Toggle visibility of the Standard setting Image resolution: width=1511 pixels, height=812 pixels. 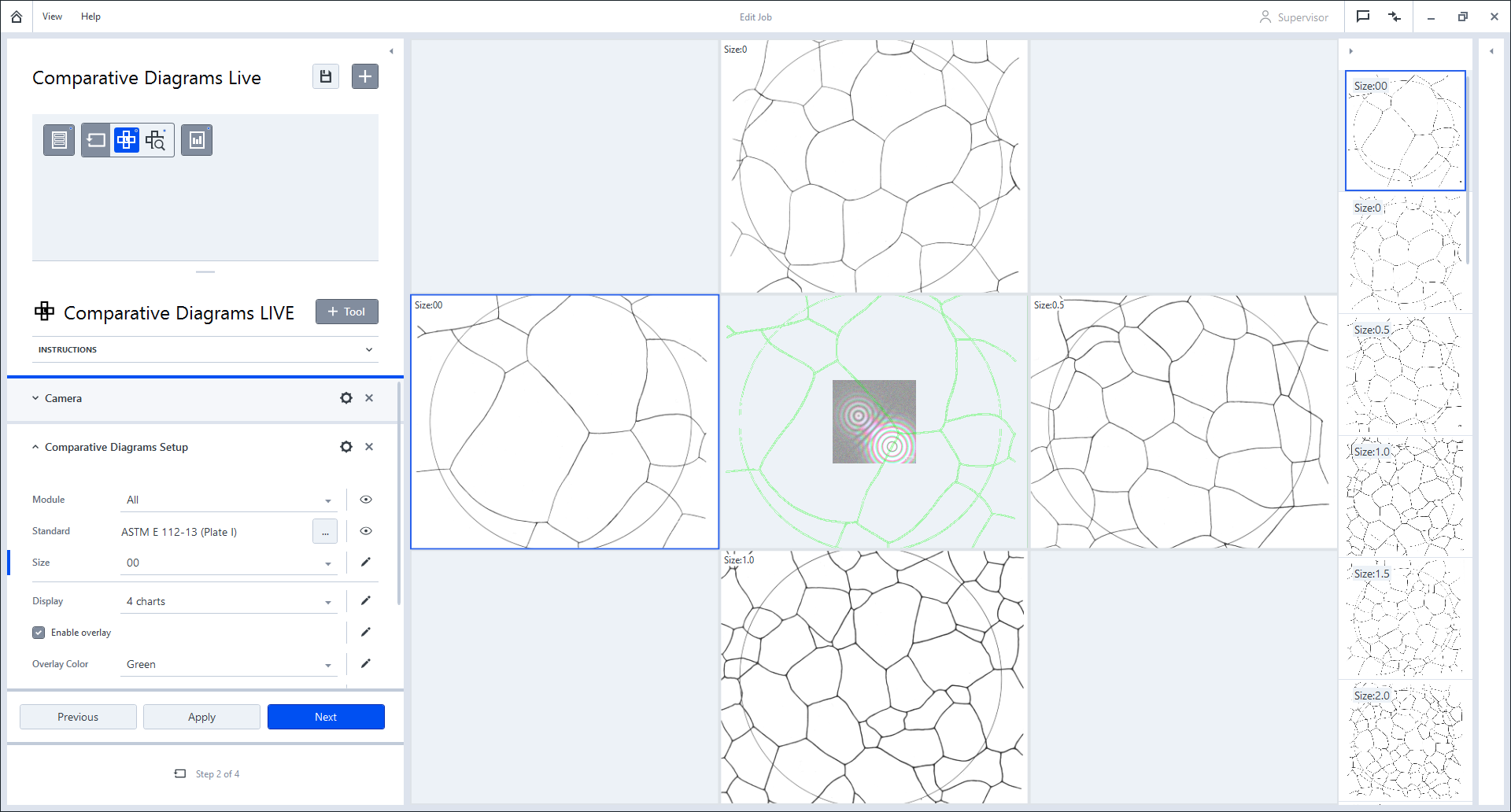tap(365, 531)
